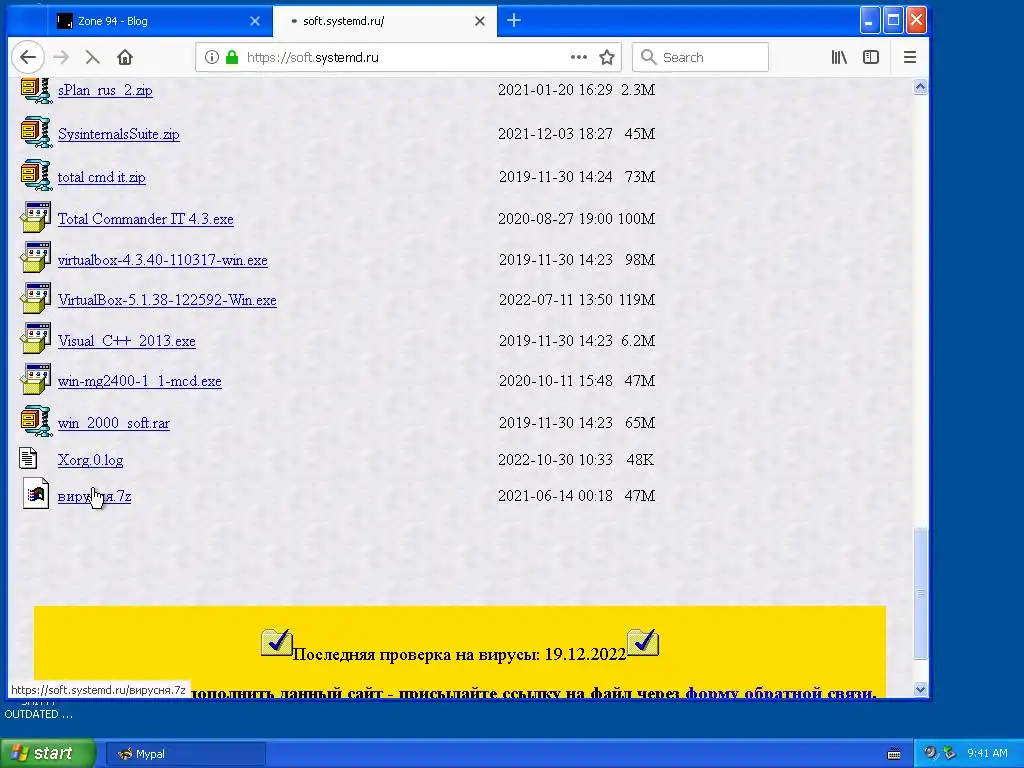Image resolution: width=1024 pixels, height=768 pixels.
Task: Click the вирусня.7z link
Action: click(x=95, y=496)
